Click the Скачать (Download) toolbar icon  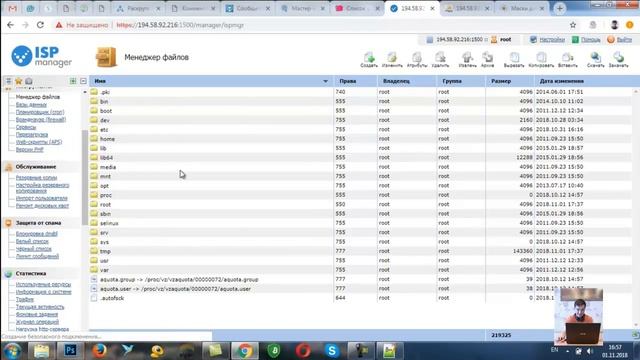point(596,60)
